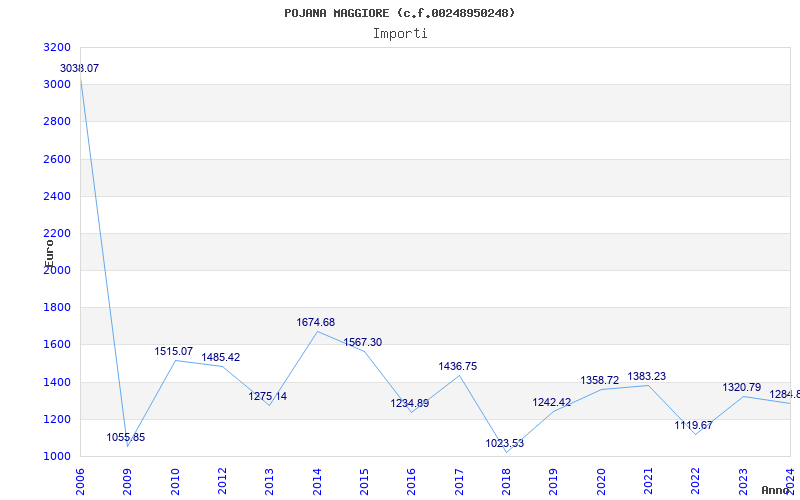Click the 1023.53 lowest value label

click(x=505, y=443)
